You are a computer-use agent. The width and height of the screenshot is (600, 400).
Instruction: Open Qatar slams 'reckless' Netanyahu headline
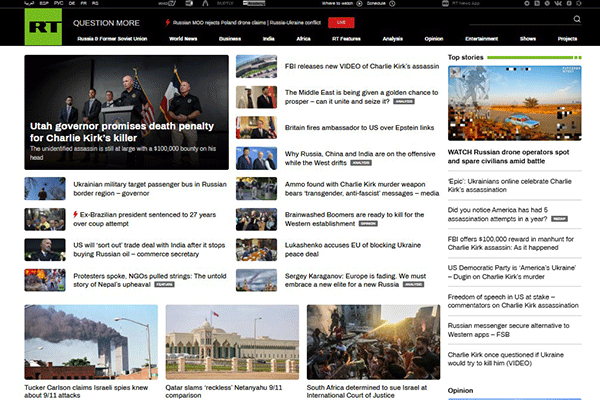(224, 391)
